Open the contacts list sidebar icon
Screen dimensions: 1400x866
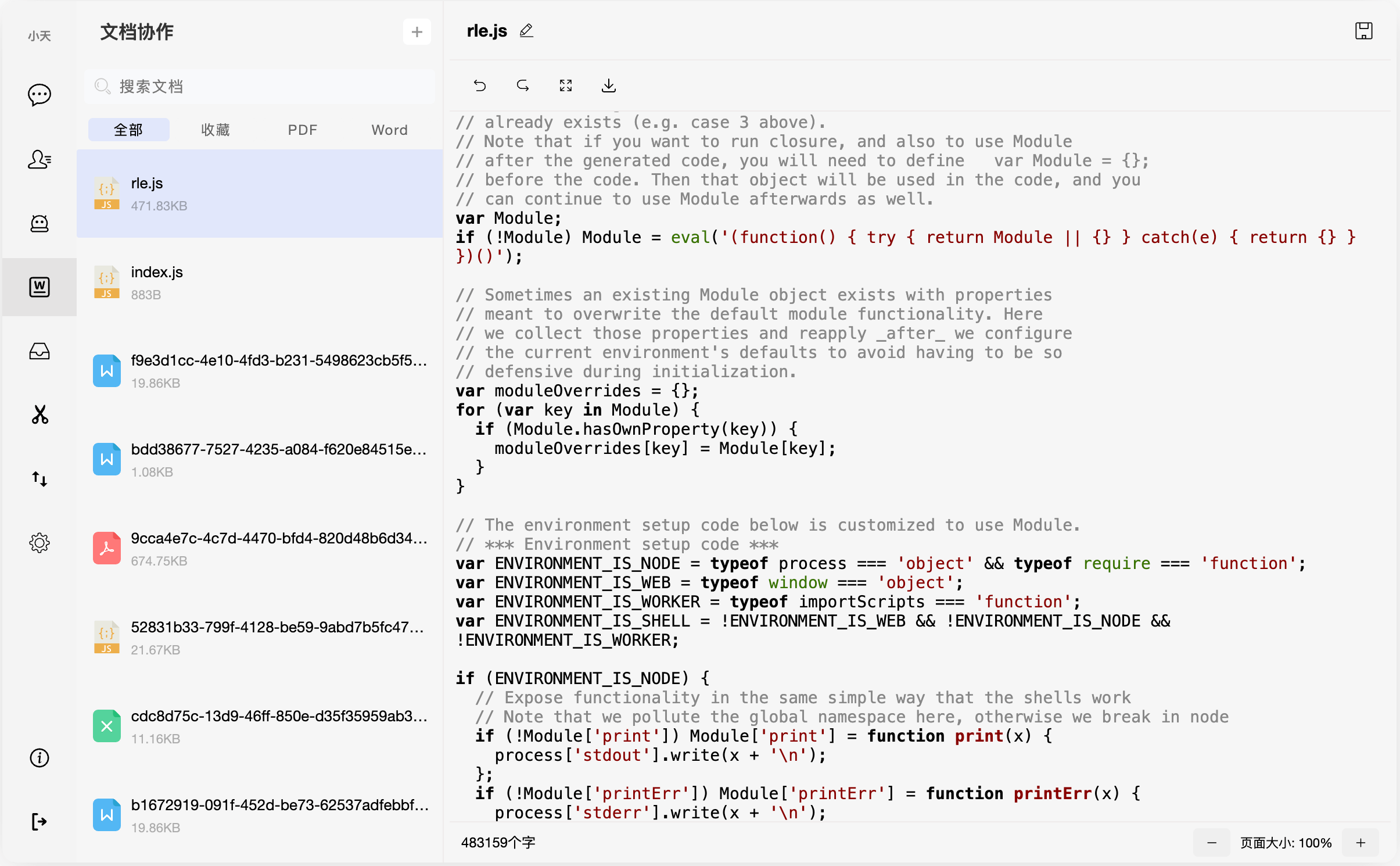tap(40, 159)
